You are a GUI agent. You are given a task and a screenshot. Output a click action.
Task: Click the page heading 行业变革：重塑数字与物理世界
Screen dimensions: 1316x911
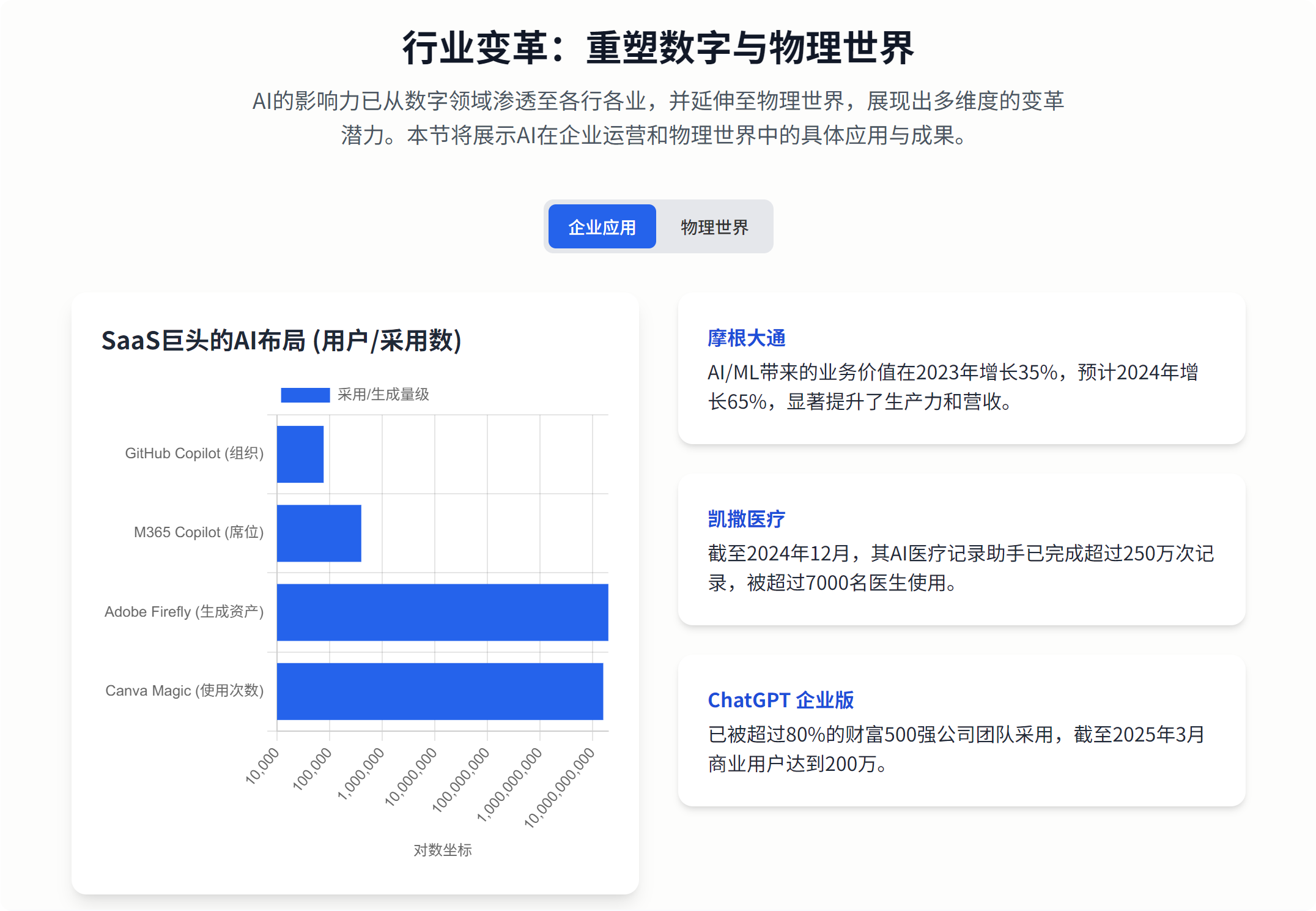[x=659, y=48]
